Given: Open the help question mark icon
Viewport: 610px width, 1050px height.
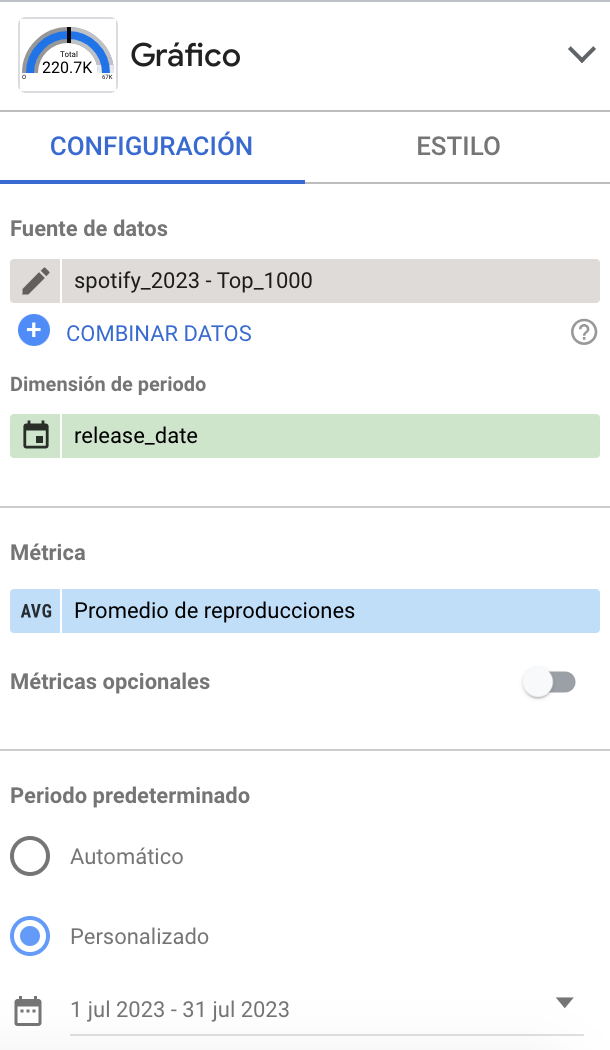Looking at the screenshot, I should point(584,333).
